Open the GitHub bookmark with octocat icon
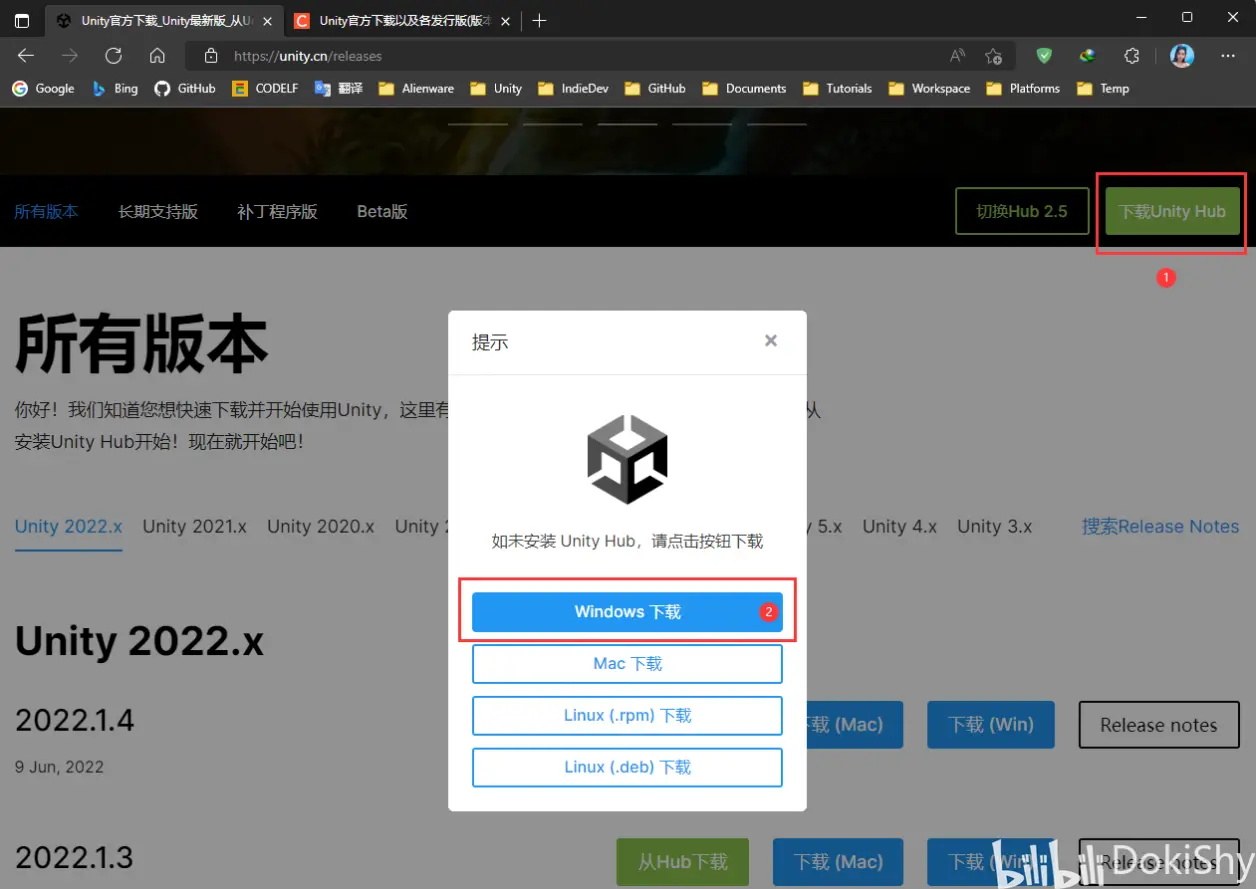Viewport: 1256px width, 889px height. [184, 88]
